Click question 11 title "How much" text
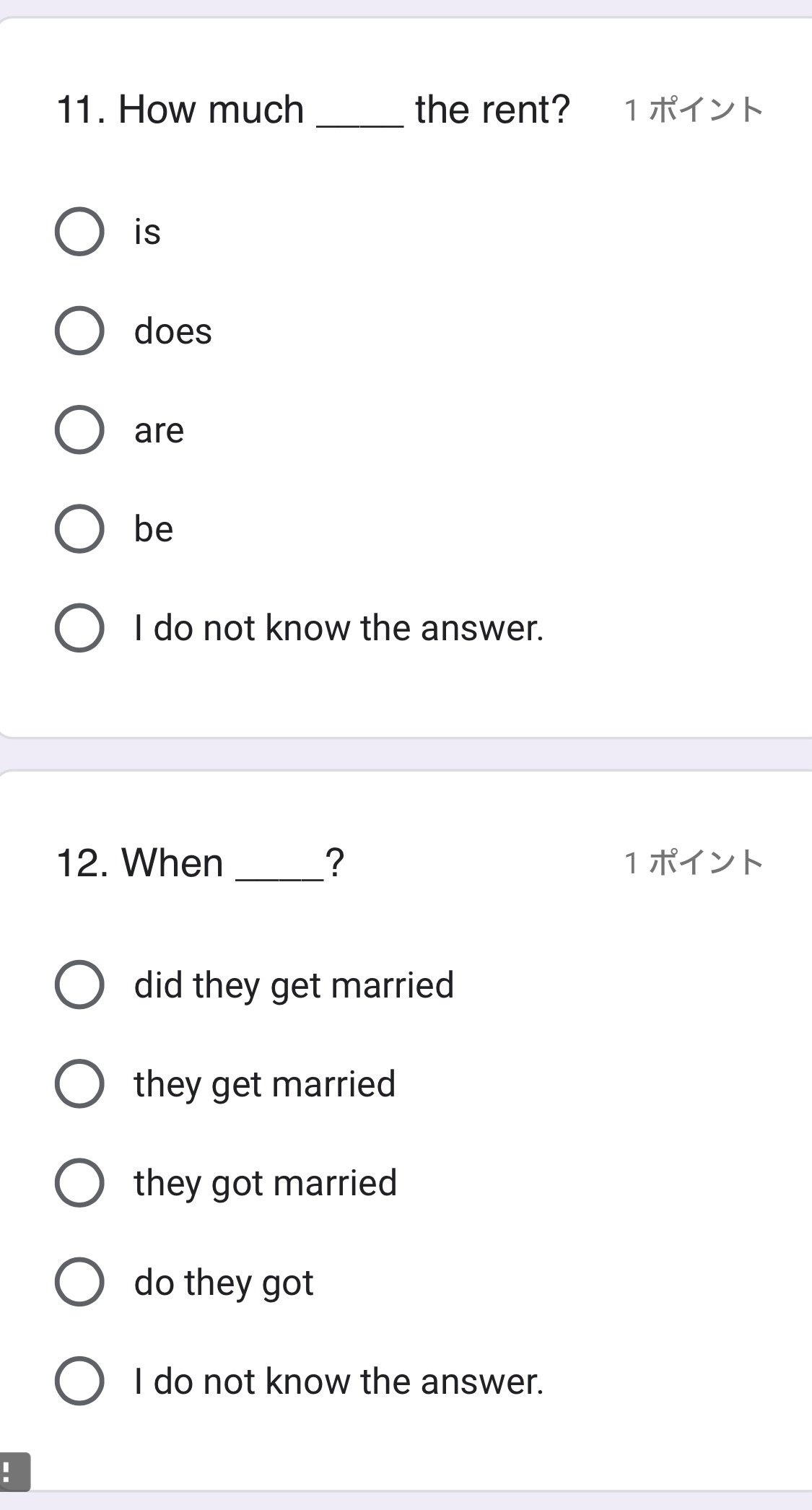Viewport: 812px width, 1510px height. click(x=211, y=110)
